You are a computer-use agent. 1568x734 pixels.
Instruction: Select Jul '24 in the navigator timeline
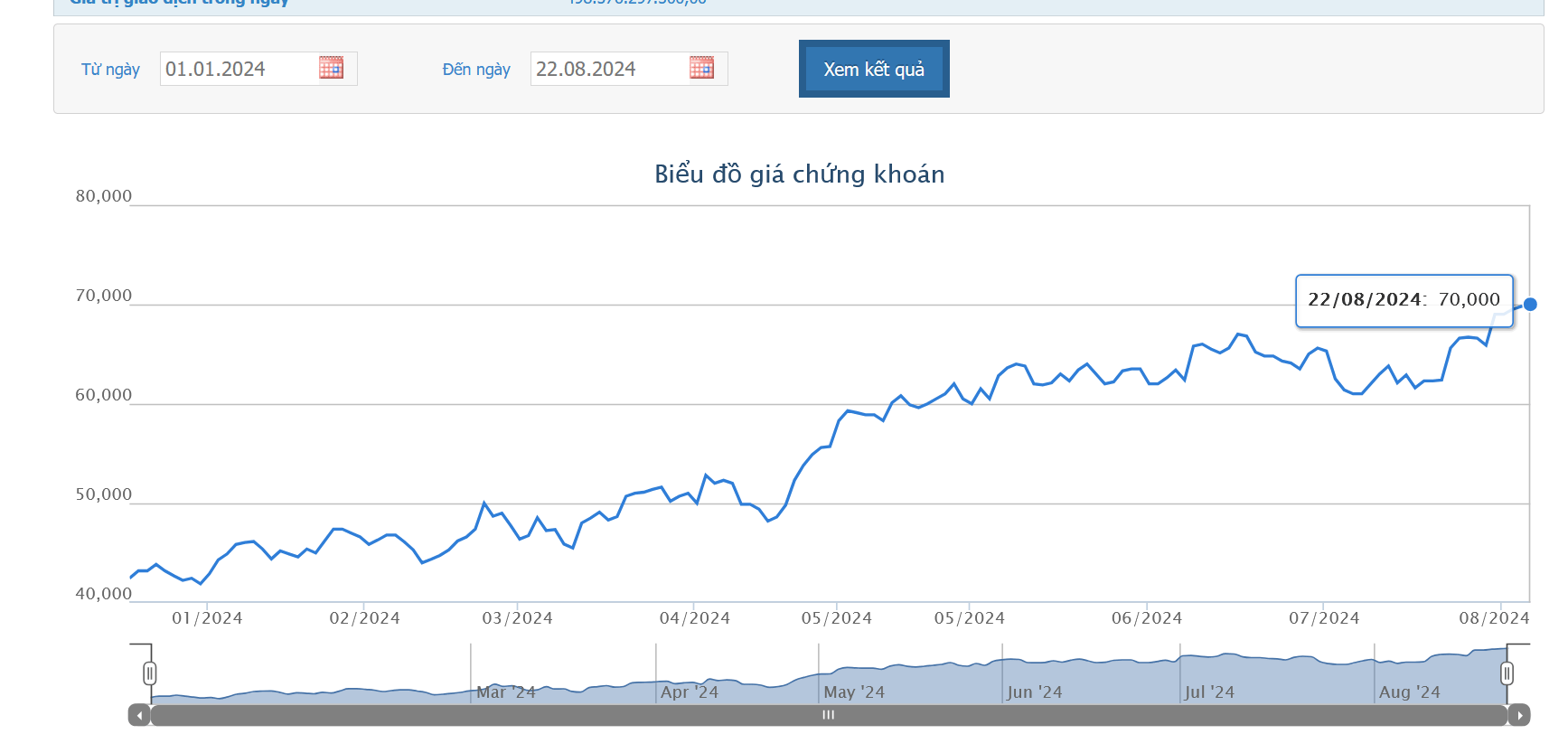tap(1208, 692)
